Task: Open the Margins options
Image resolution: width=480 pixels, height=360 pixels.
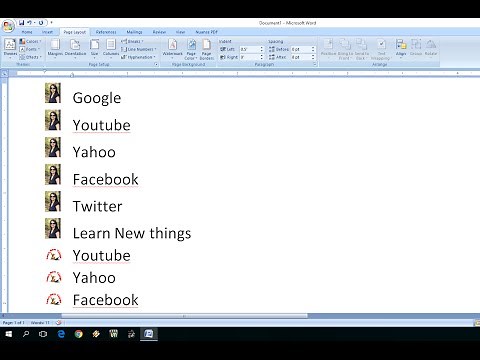Action: click(55, 48)
